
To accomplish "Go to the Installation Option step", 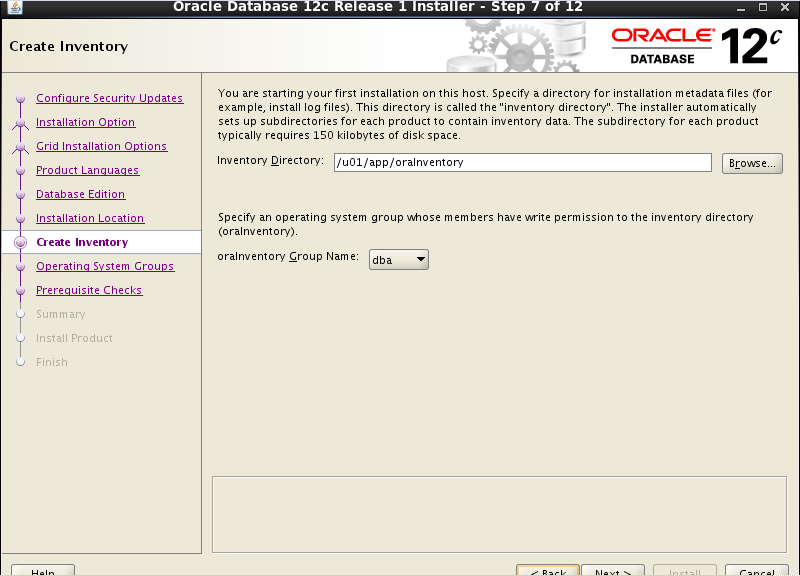I will coord(85,122).
